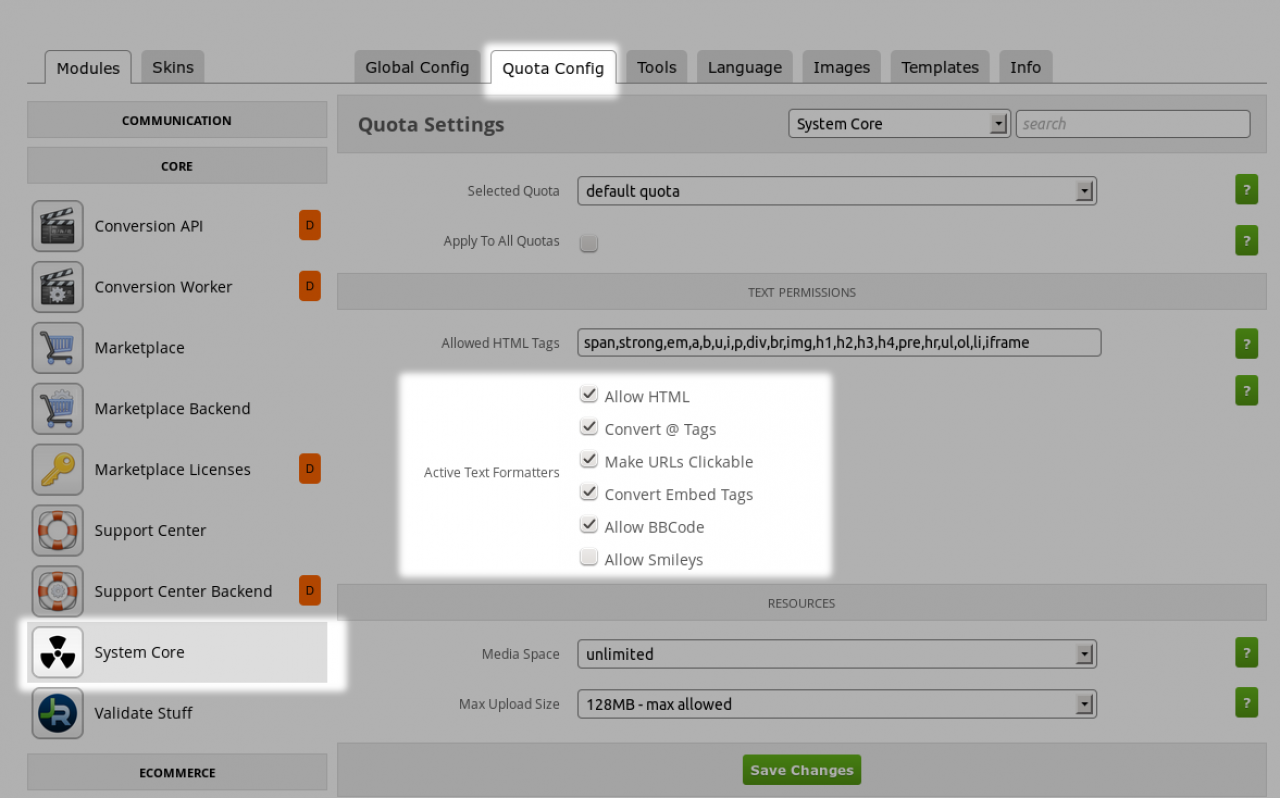Uncheck the Allow BBCode formatter

point(589,525)
